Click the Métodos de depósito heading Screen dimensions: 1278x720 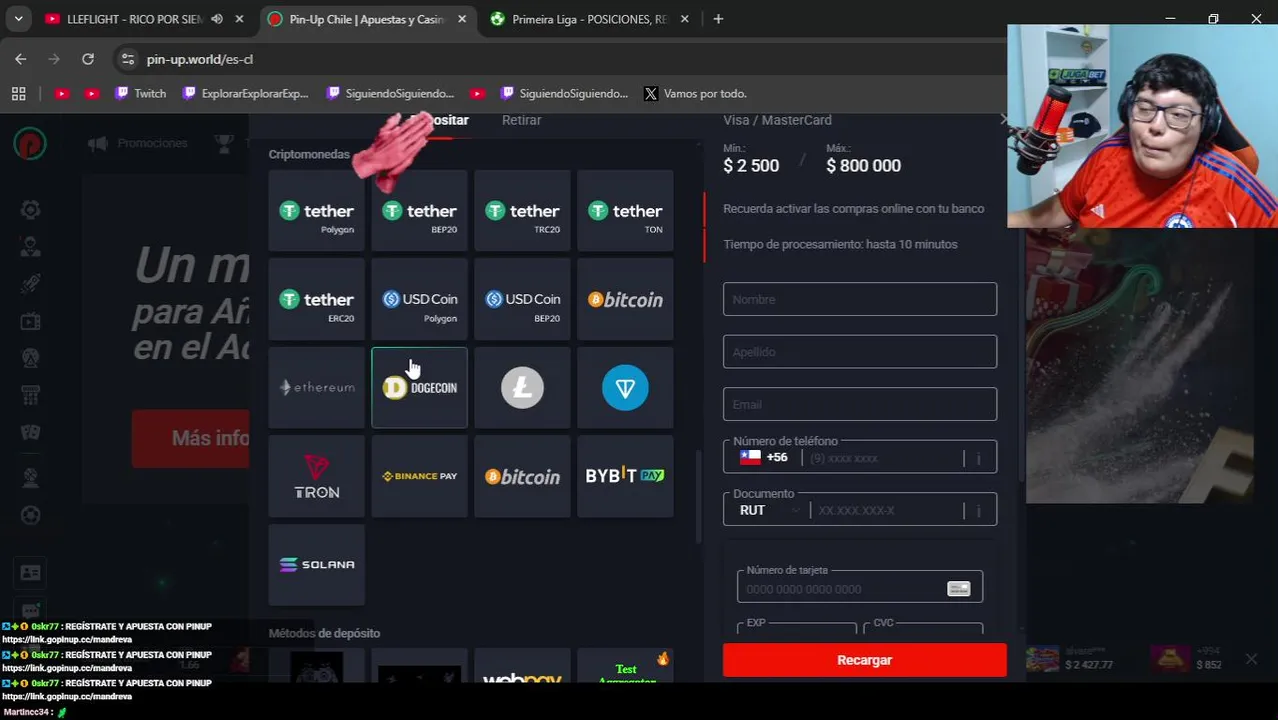(x=324, y=633)
